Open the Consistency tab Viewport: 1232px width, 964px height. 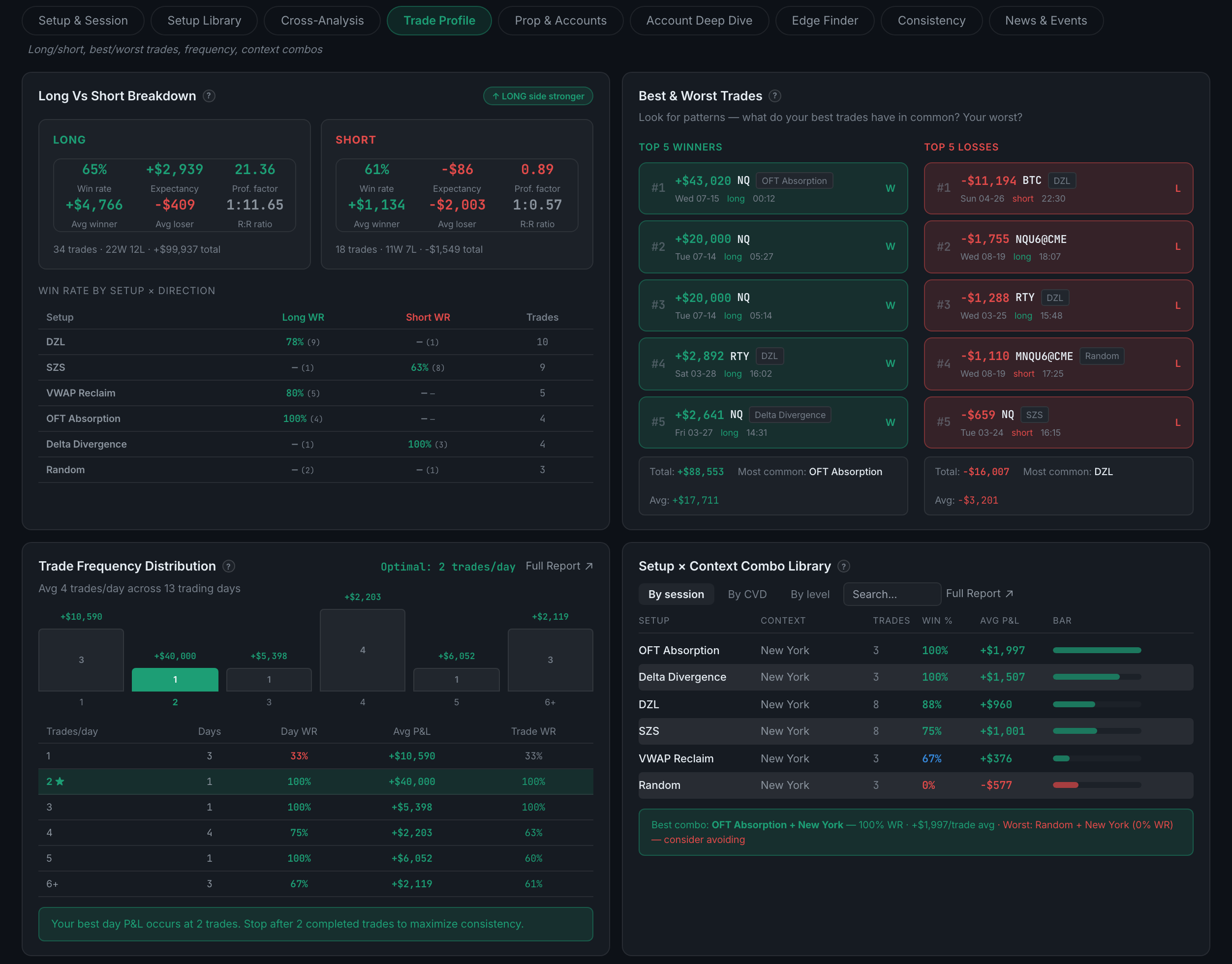(931, 21)
